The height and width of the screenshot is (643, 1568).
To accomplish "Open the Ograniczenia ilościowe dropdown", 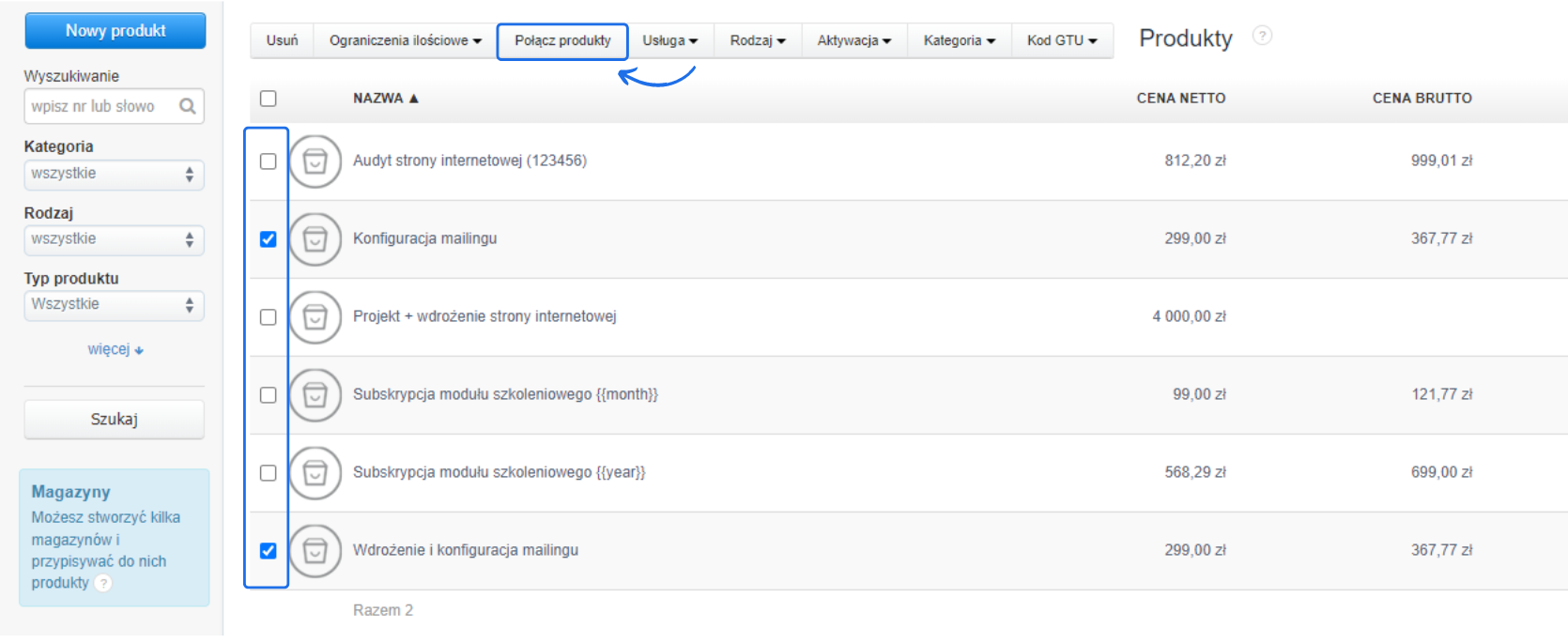I will click(x=405, y=40).
